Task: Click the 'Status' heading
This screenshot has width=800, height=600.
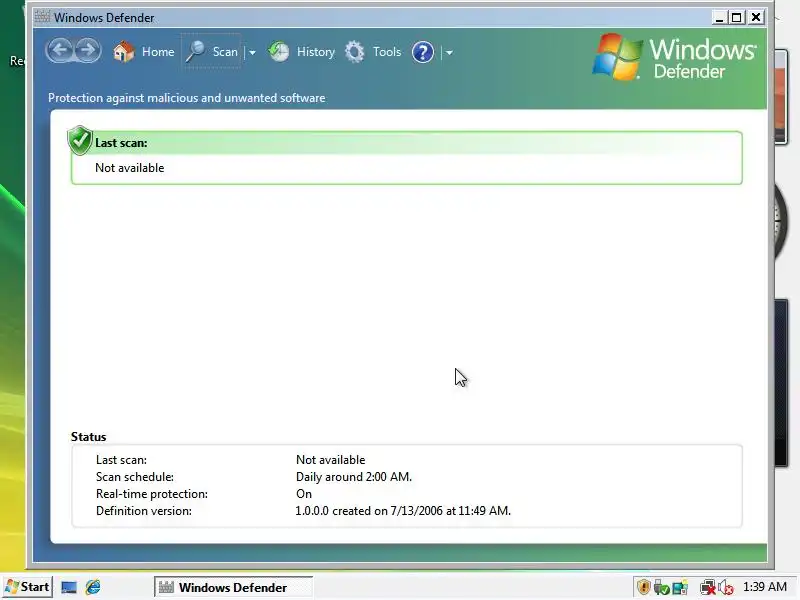Action: tap(88, 437)
